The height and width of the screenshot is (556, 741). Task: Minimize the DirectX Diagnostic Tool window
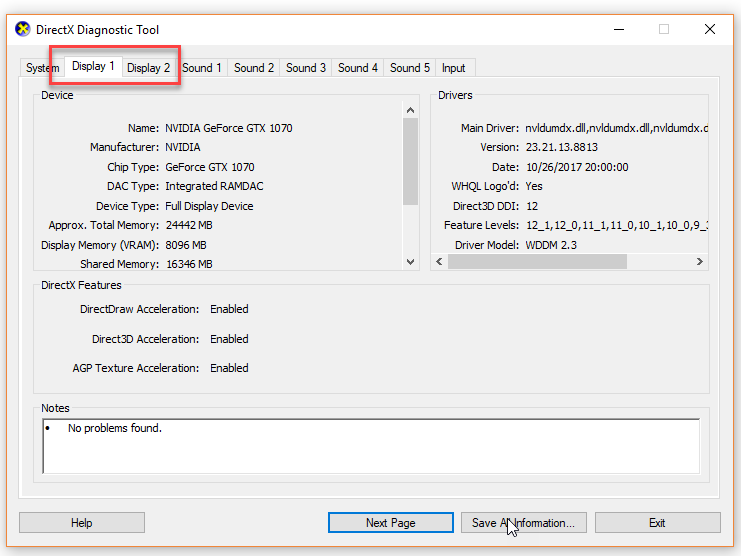coord(619,29)
